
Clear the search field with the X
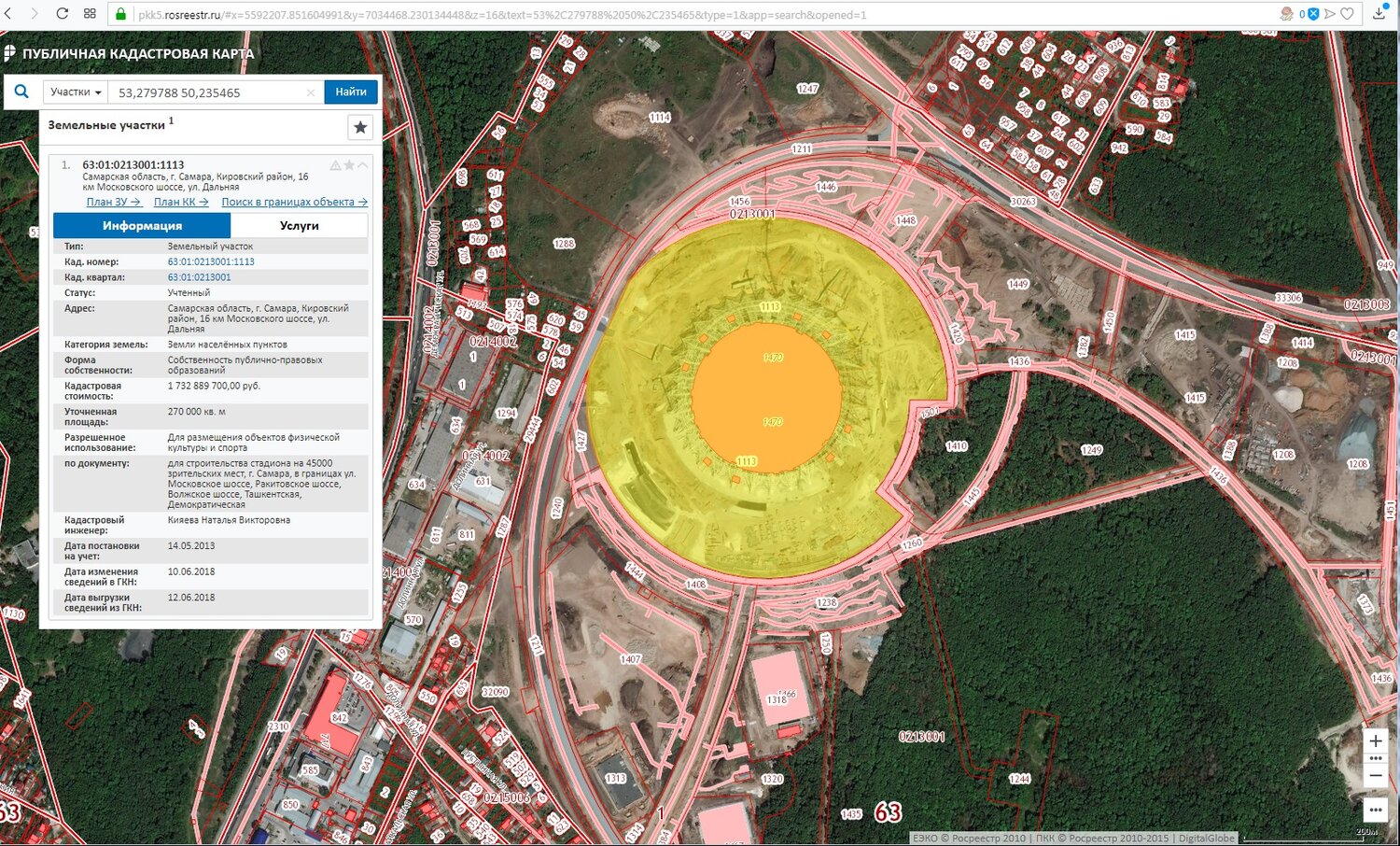coord(311,92)
